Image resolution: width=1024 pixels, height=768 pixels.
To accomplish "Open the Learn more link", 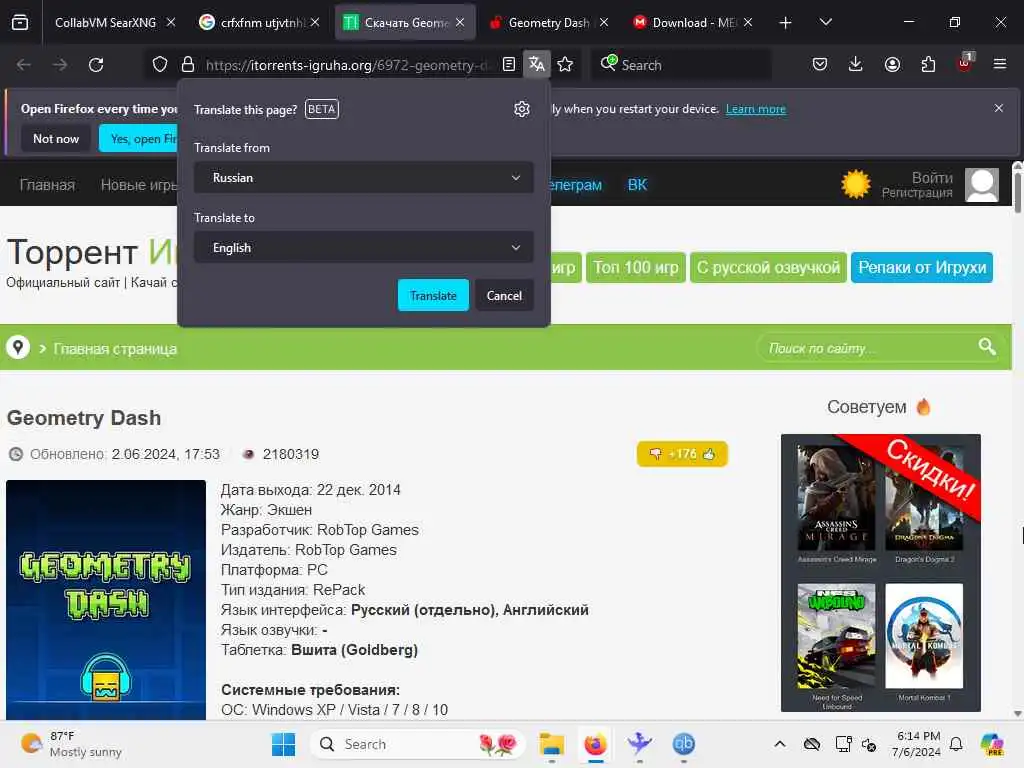I will pos(756,109).
